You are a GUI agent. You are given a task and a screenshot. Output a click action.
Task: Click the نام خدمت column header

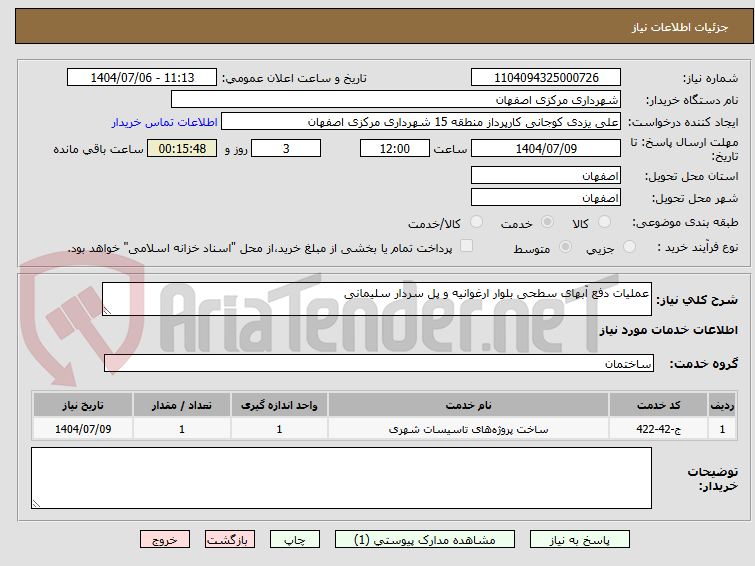tap(469, 405)
